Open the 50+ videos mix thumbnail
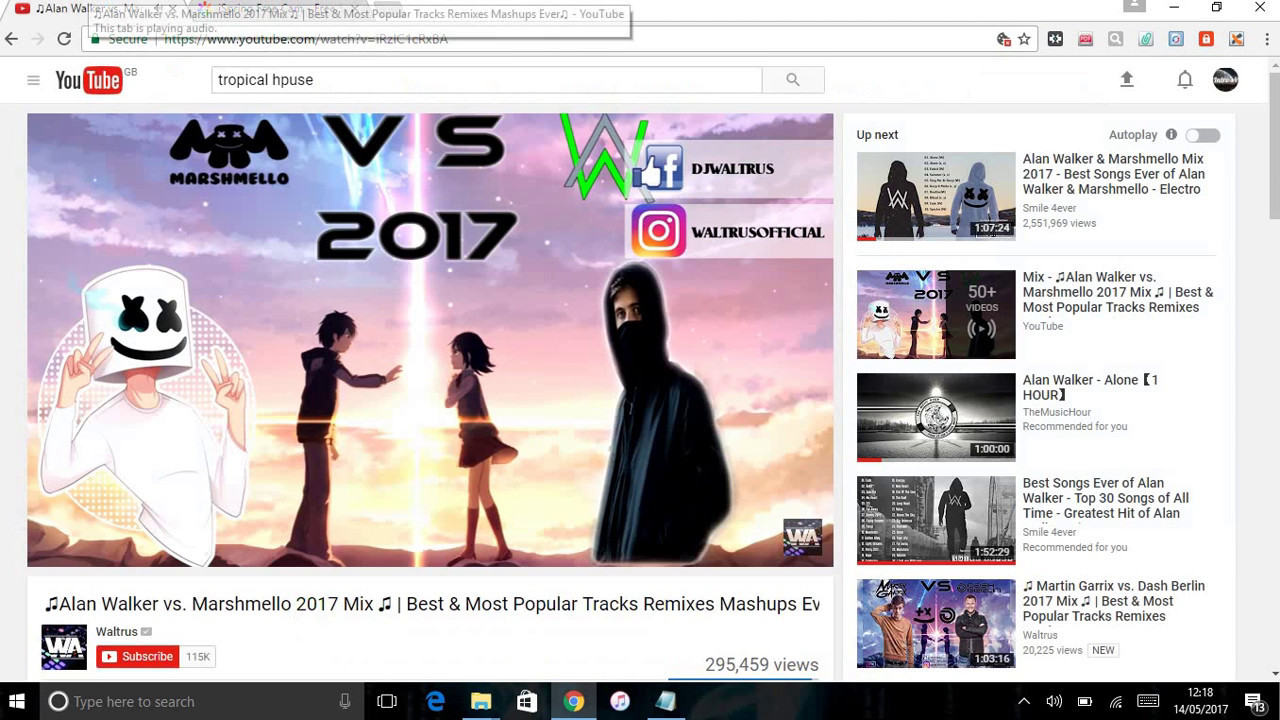This screenshot has width=1280, height=720. tap(936, 314)
